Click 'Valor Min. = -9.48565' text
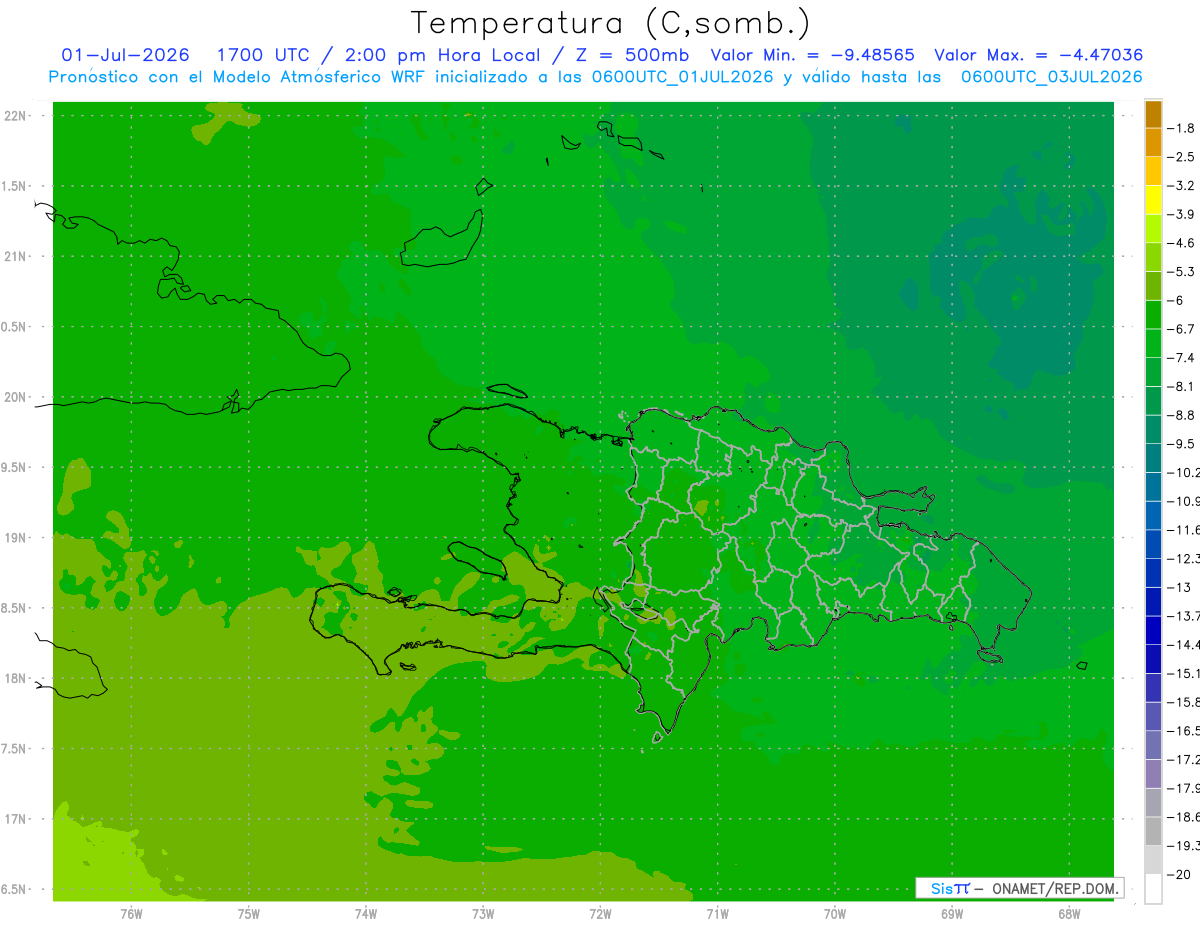 pyautogui.click(x=813, y=55)
